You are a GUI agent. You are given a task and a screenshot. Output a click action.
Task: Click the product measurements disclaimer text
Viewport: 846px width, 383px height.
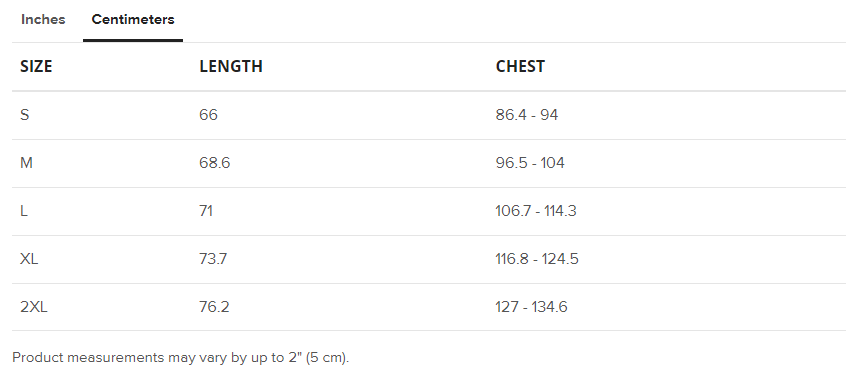pyautogui.click(x=181, y=358)
